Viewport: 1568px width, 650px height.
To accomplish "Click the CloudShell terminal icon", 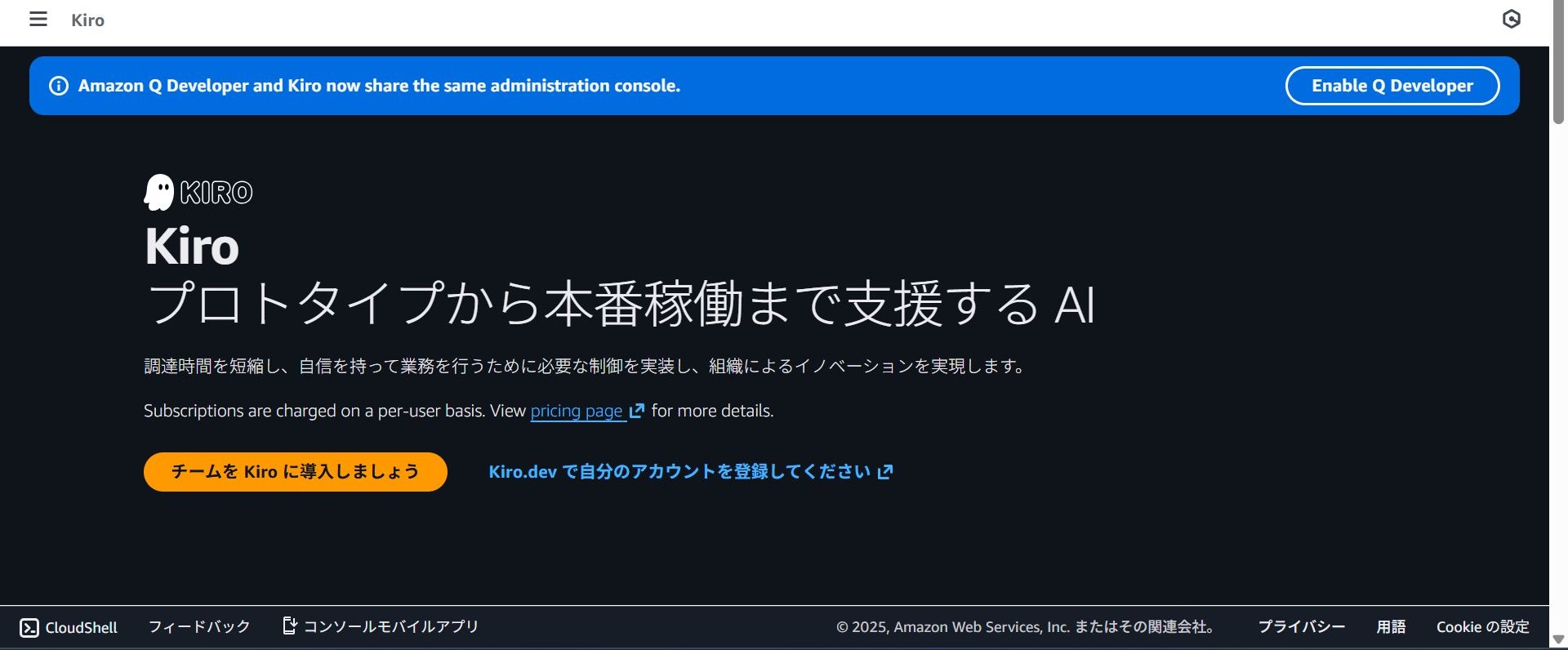I will click(x=29, y=627).
